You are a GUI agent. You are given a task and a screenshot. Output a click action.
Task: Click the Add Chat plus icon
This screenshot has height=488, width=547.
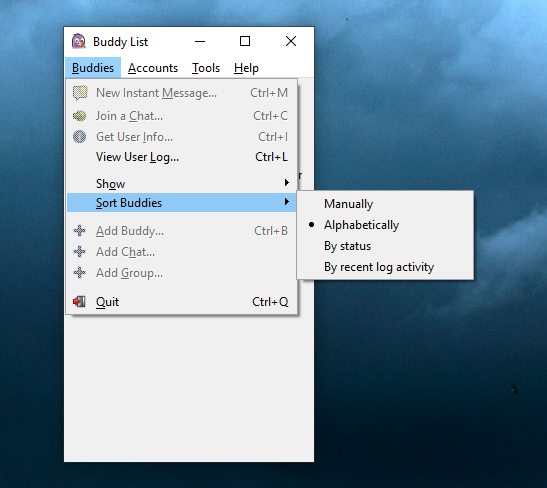(x=80, y=251)
